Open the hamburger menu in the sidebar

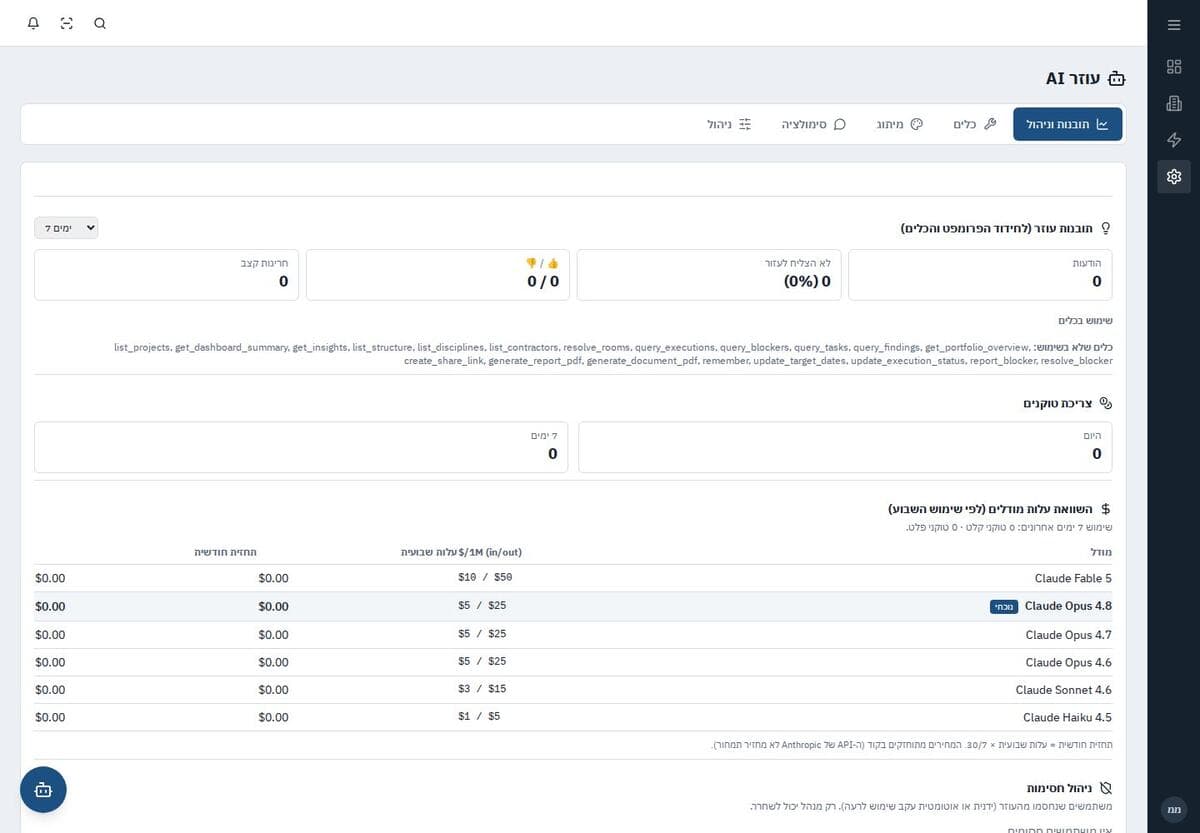[1174, 25]
